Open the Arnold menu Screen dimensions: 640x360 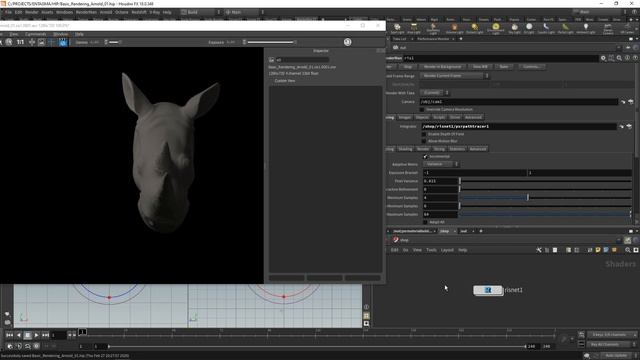(x=106, y=12)
